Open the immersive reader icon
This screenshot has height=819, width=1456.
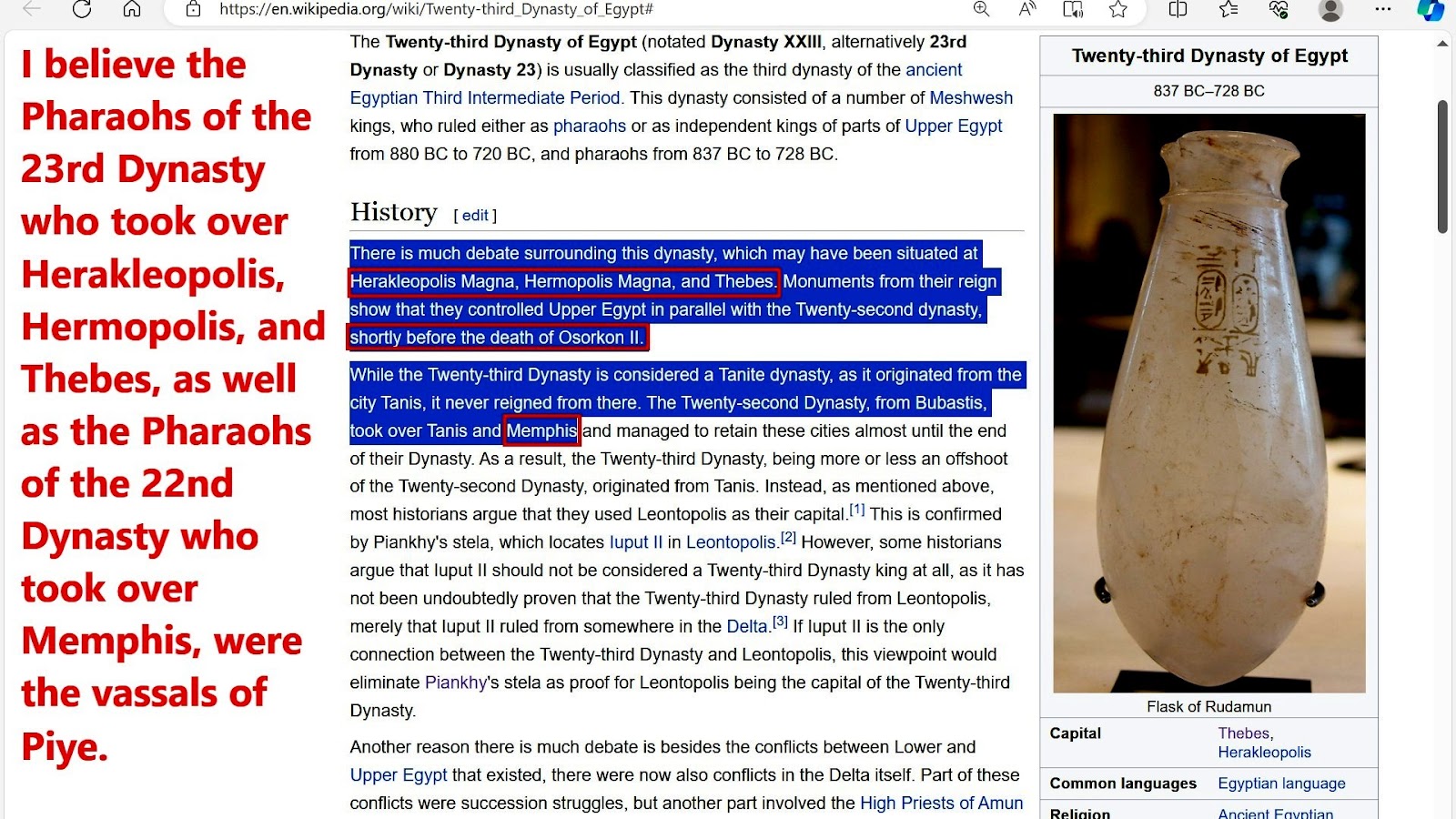click(x=1073, y=9)
